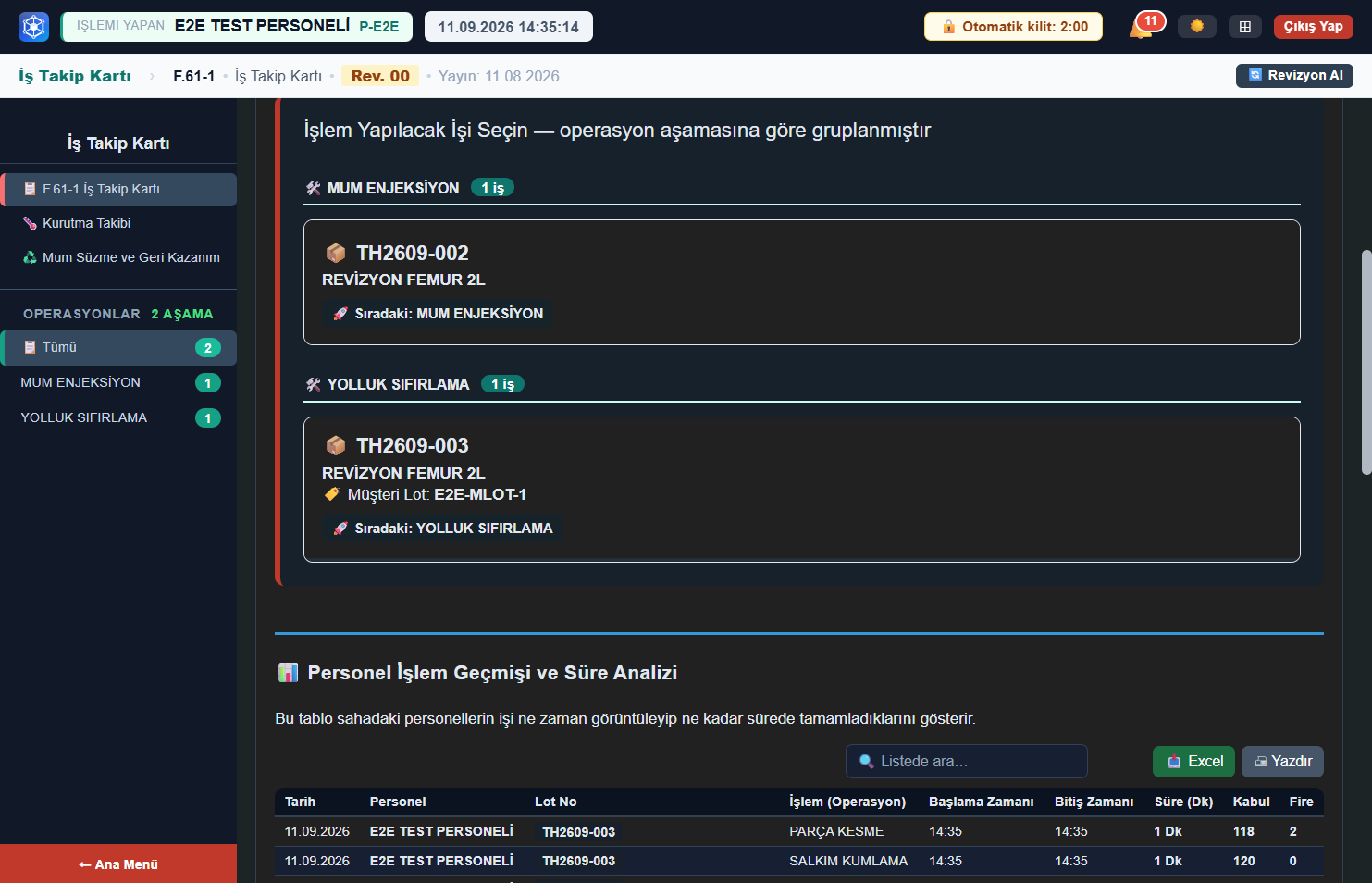The height and width of the screenshot is (883, 1372).
Task: Print the list with Yazdır
Action: pyautogui.click(x=1282, y=762)
